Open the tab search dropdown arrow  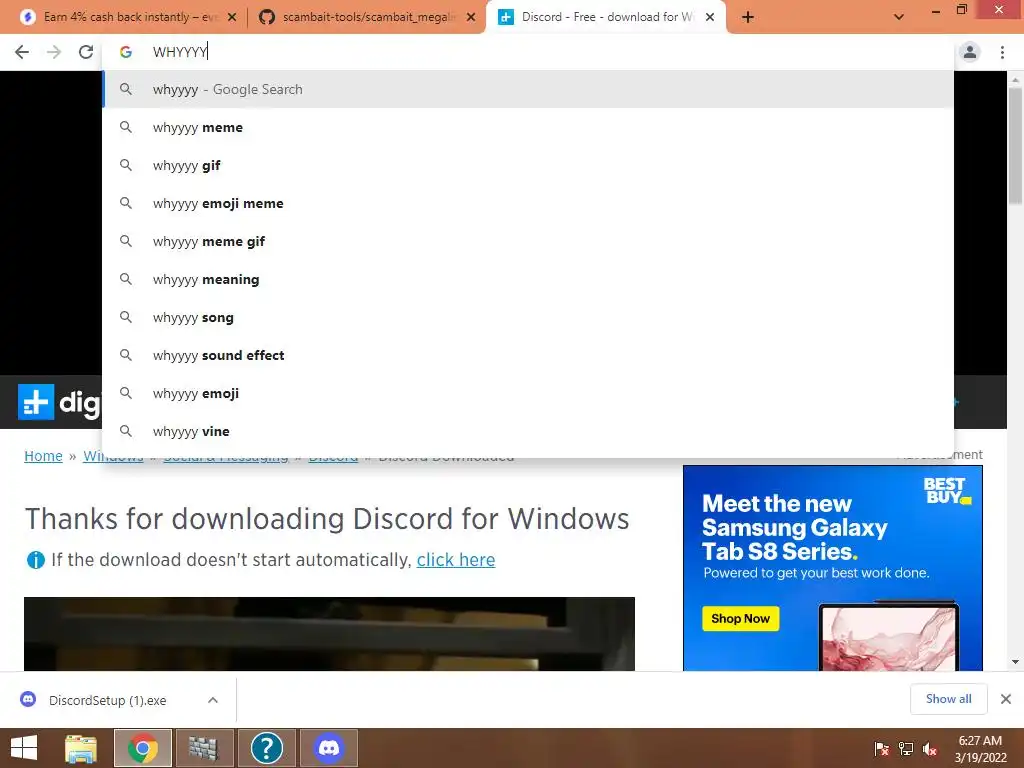point(899,17)
